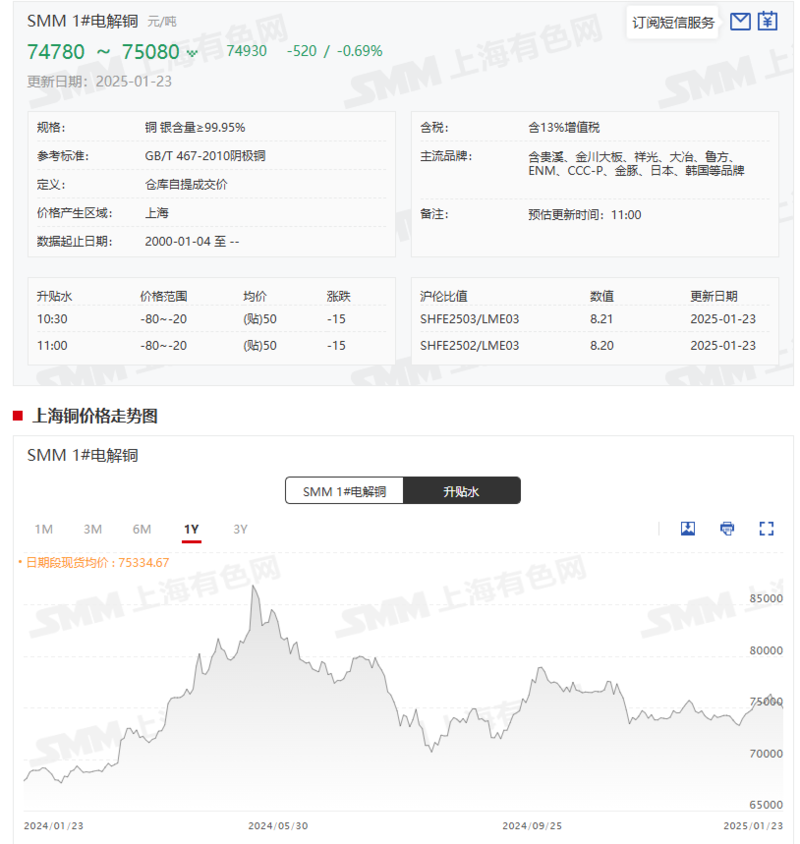Open the 6M chart period
Image resolution: width=800 pixels, height=844 pixels.
point(141,529)
